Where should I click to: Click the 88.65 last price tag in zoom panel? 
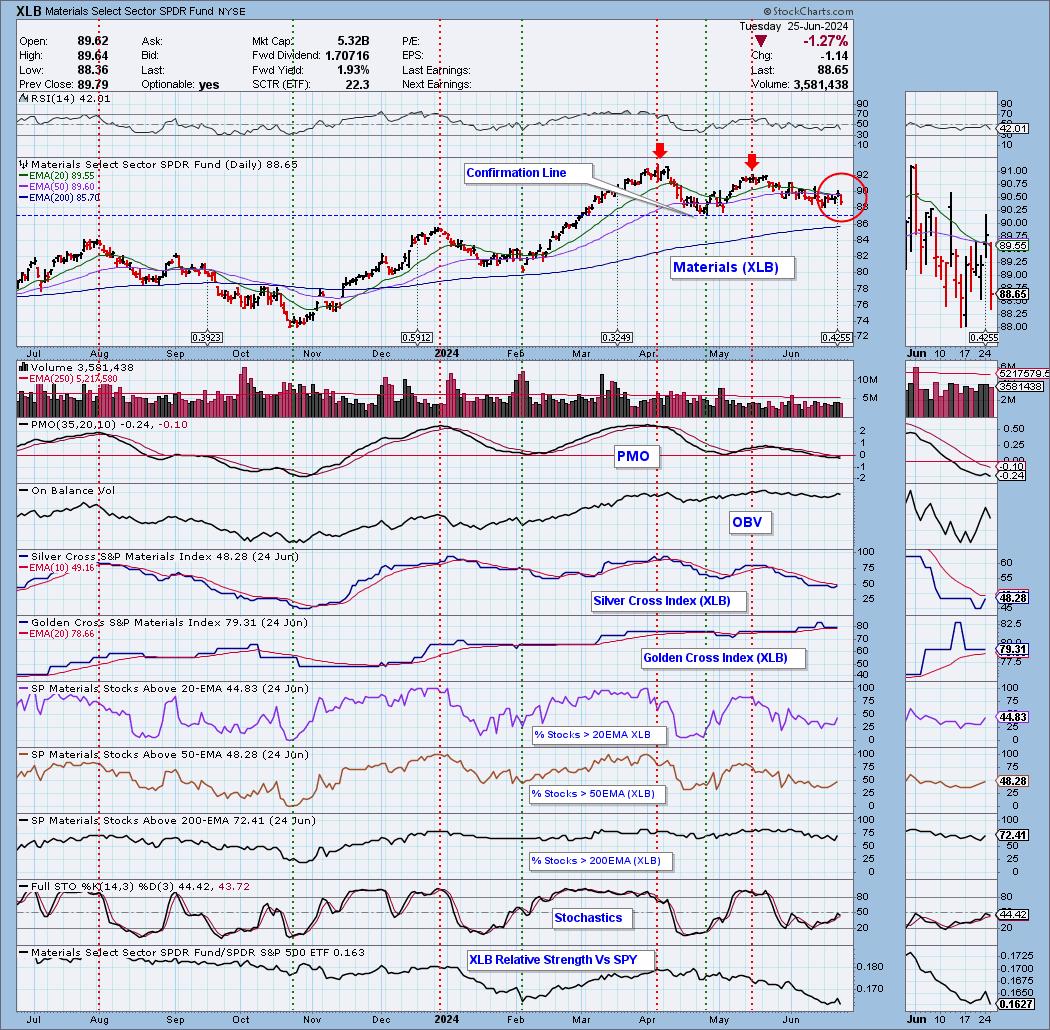[x=1013, y=294]
